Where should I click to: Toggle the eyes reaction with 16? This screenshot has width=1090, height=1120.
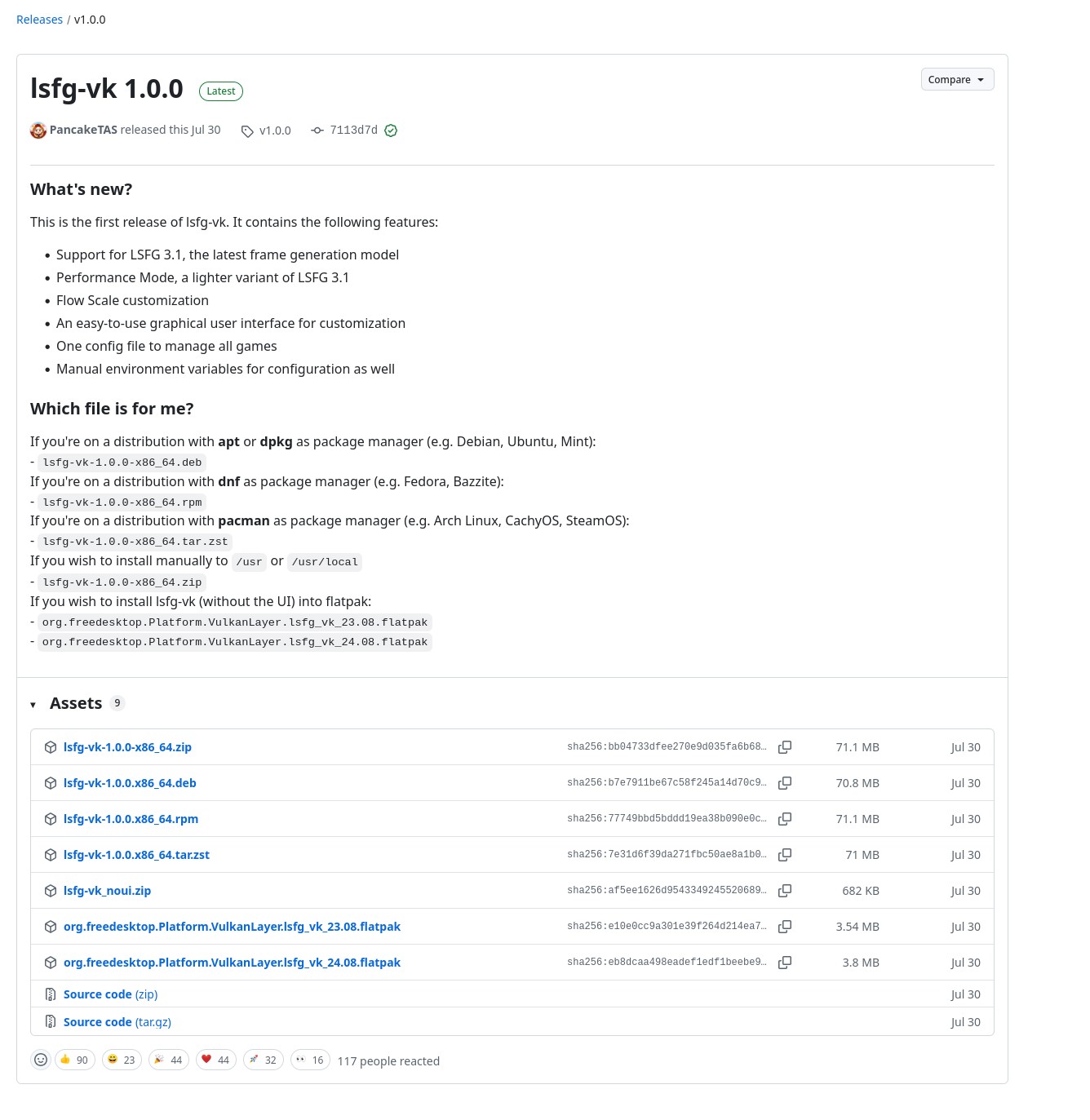pyautogui.click(x=311, y=1060)
